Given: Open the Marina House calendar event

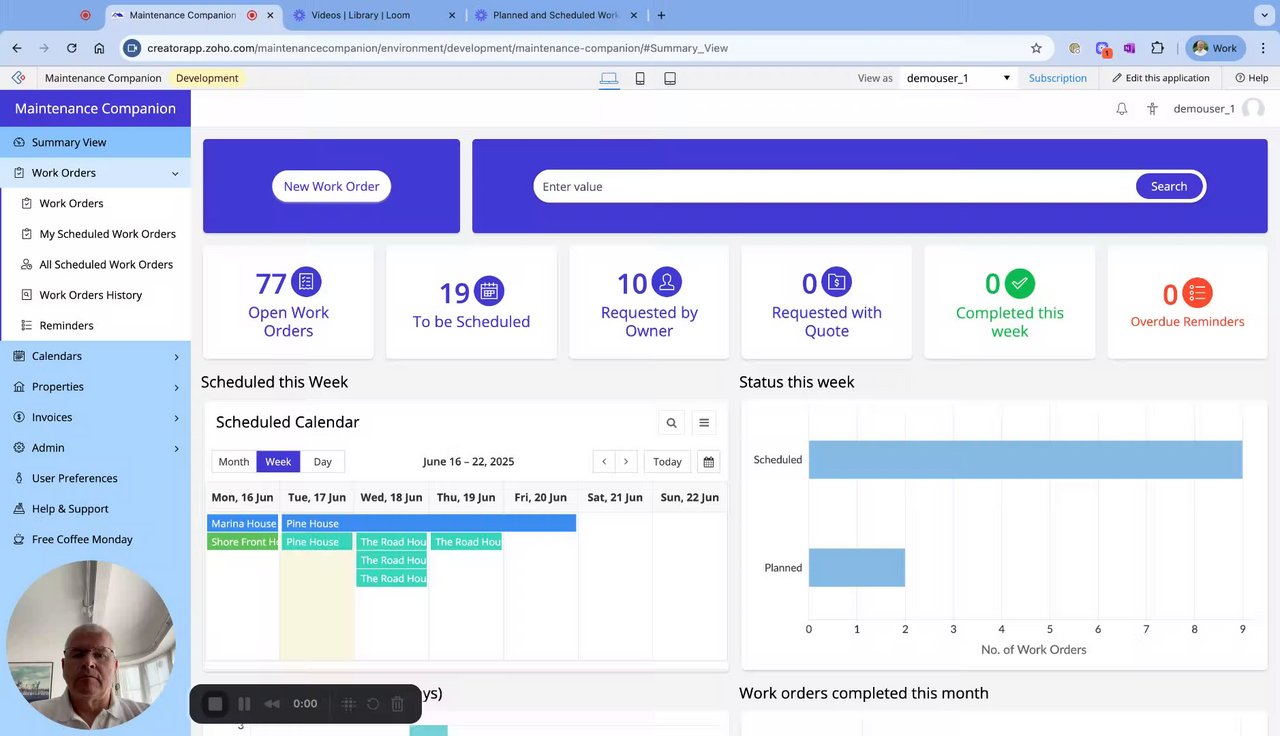Looking at the screenshot, I should pyautogui.click(x=243, y=524).
